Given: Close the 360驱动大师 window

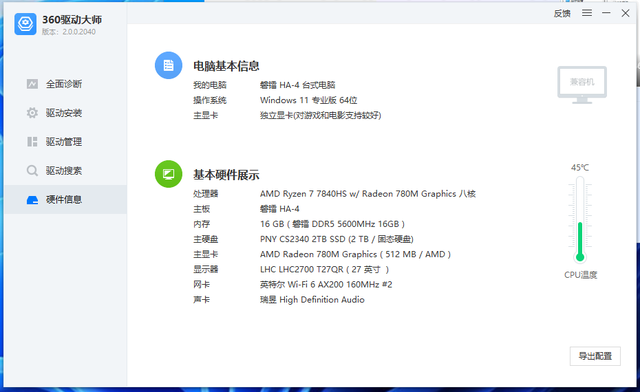Looking at the screenshot, I should coord(625,13).
